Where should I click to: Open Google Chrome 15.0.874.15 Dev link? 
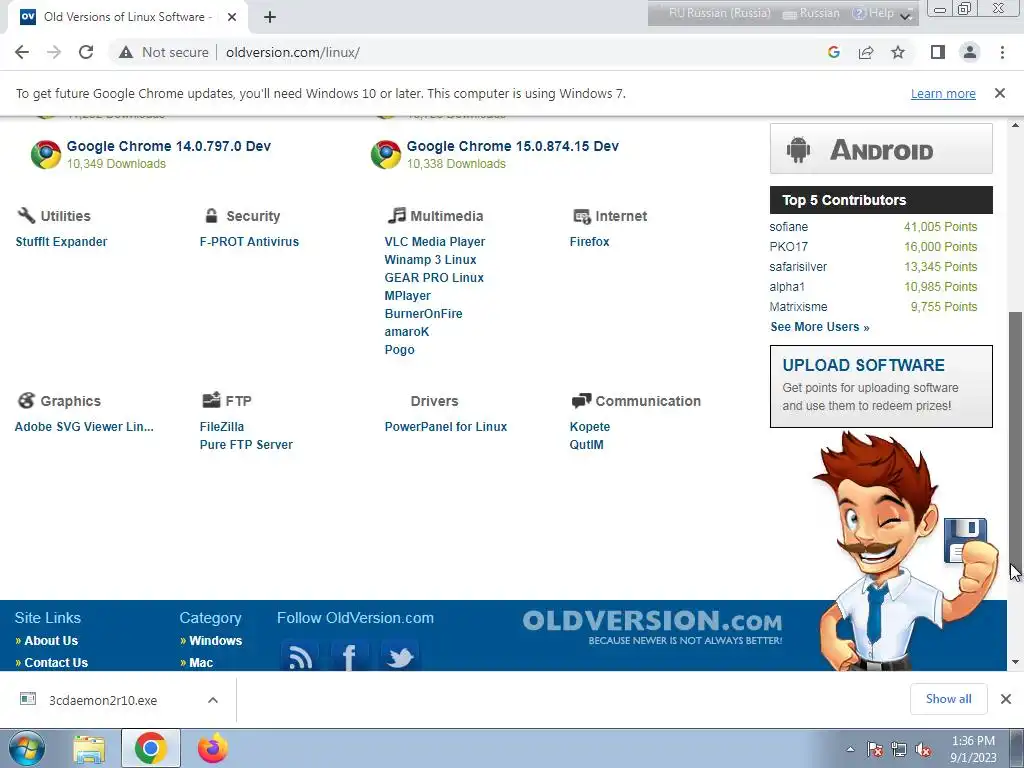513,146
